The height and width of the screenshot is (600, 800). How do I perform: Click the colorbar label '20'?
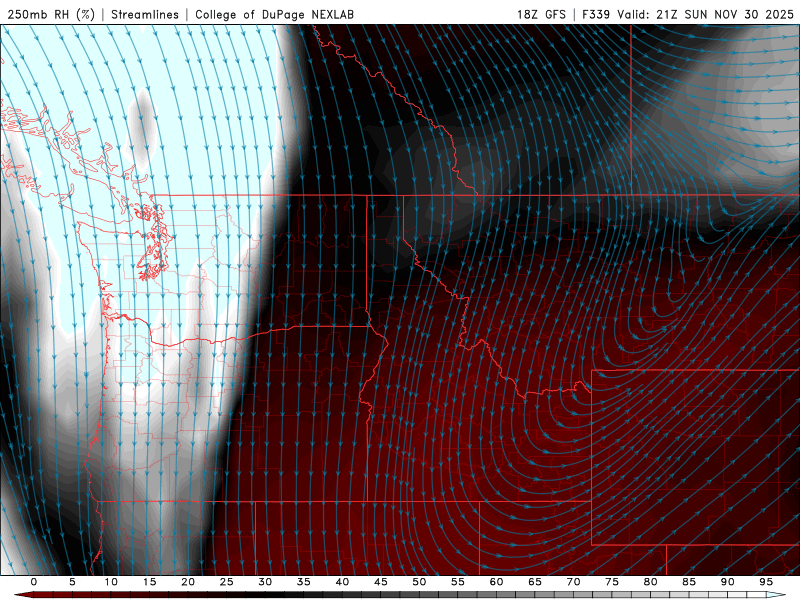pyautogui.click(x=188, y=582)
